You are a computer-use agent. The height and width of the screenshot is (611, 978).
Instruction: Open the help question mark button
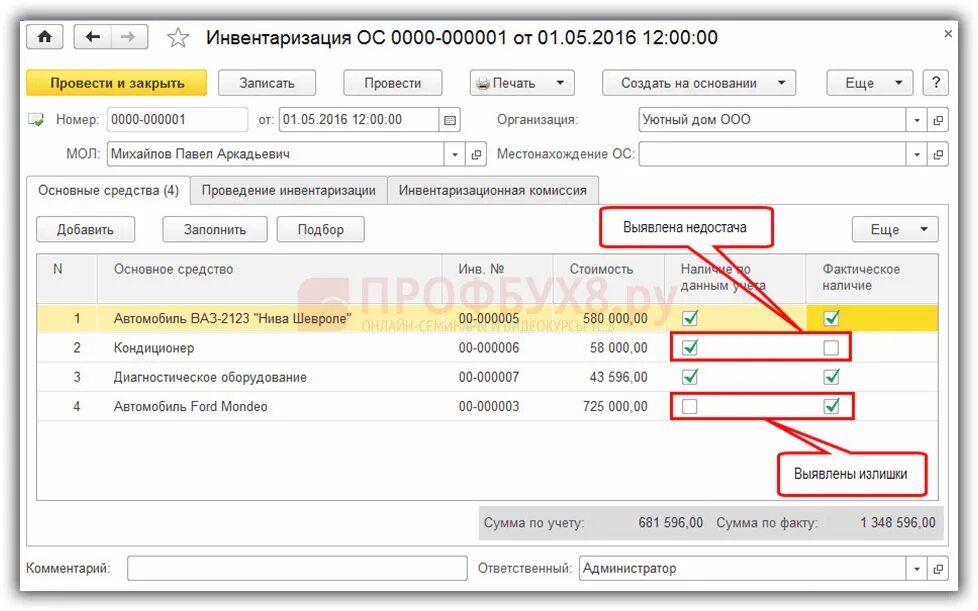pyautogui.click(x=936, y=83)
